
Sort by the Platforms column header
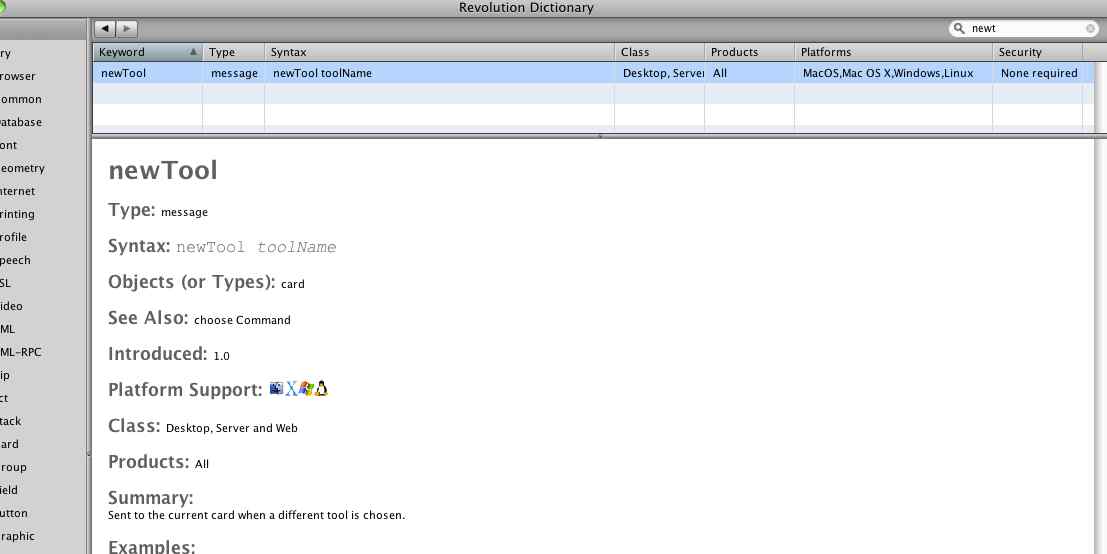[x=894, y=52]
